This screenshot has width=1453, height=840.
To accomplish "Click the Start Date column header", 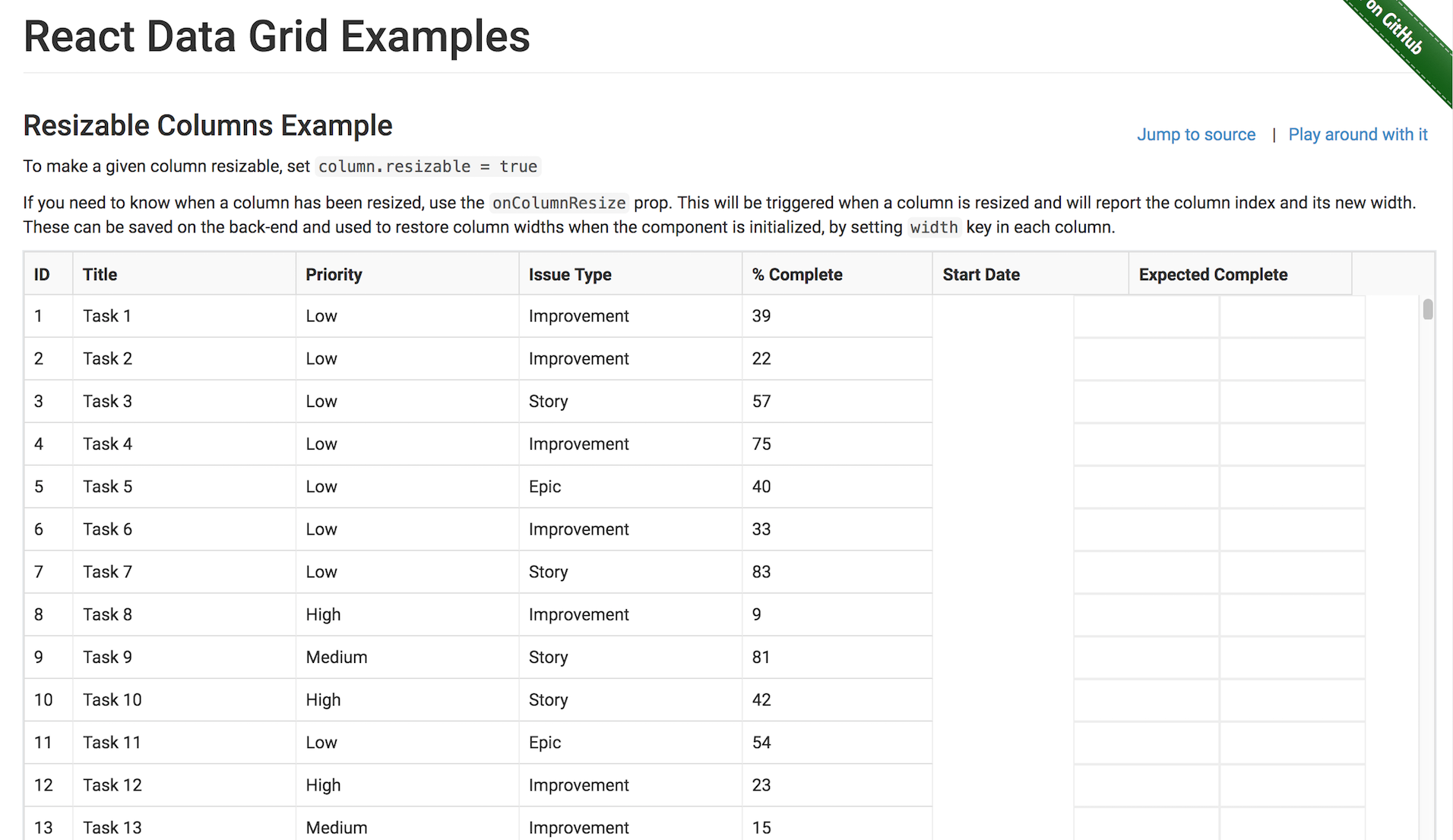I will (x=981, y=274).
